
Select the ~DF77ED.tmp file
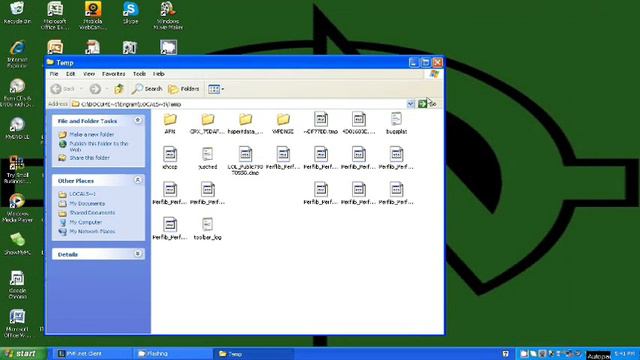tap(321, 124)
